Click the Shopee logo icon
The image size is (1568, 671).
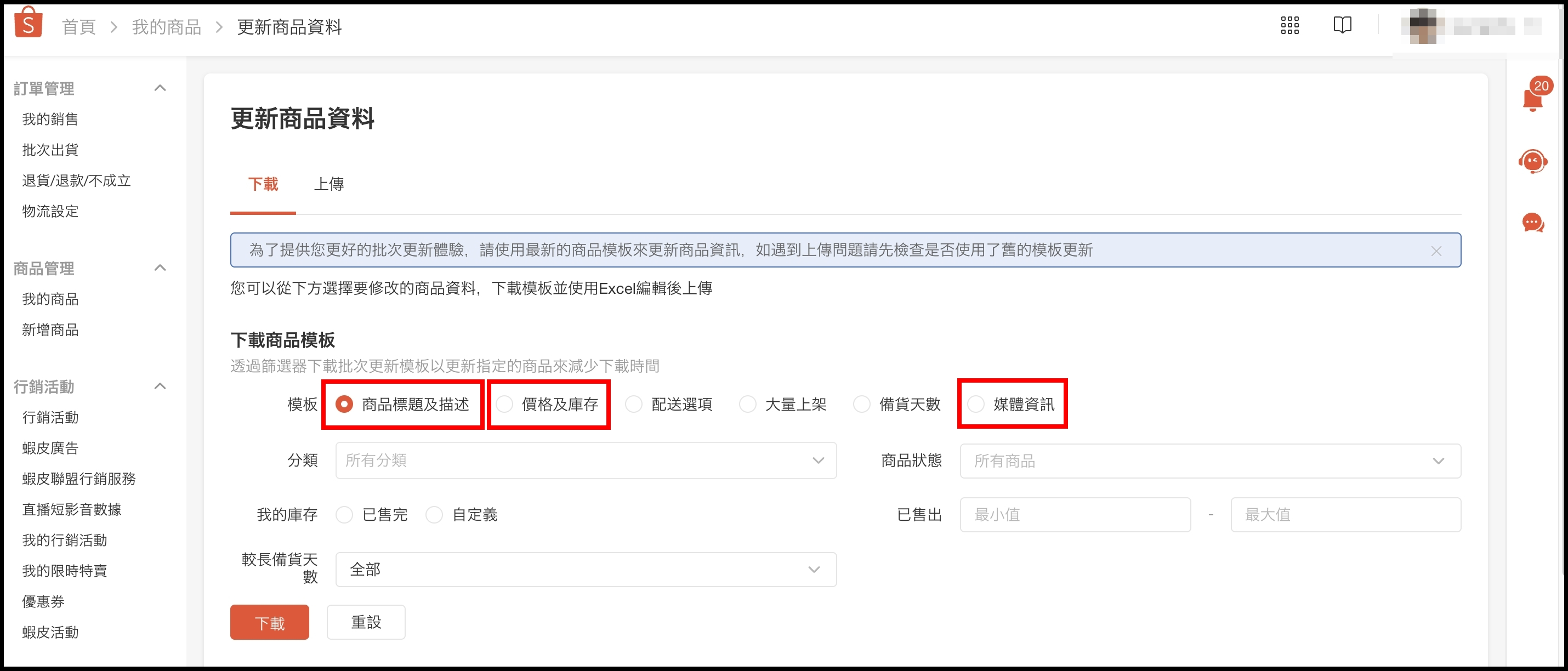pyautogui.click(x=28, y=23)
